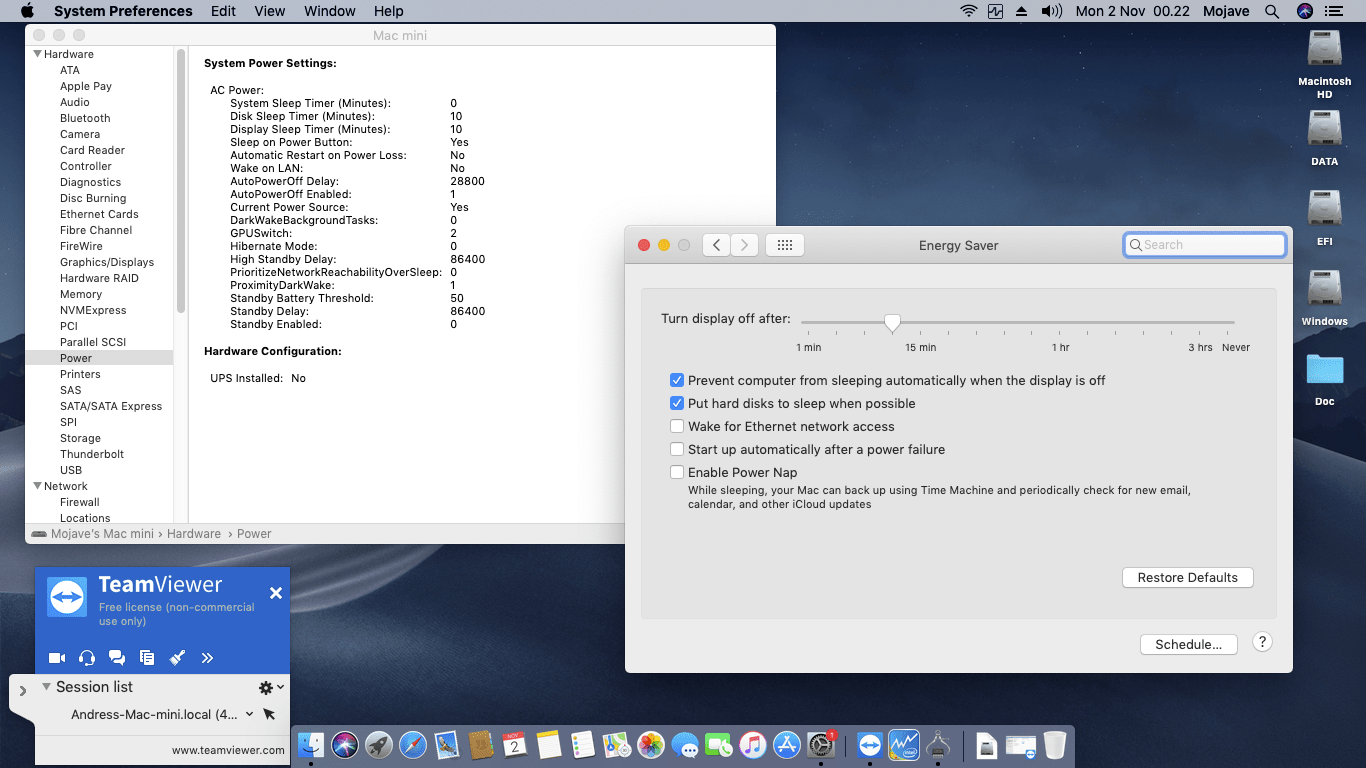The image size is (1366, 768).
Task: Open the TeamViewer gear settings dropdown
Action: [270, 688]
